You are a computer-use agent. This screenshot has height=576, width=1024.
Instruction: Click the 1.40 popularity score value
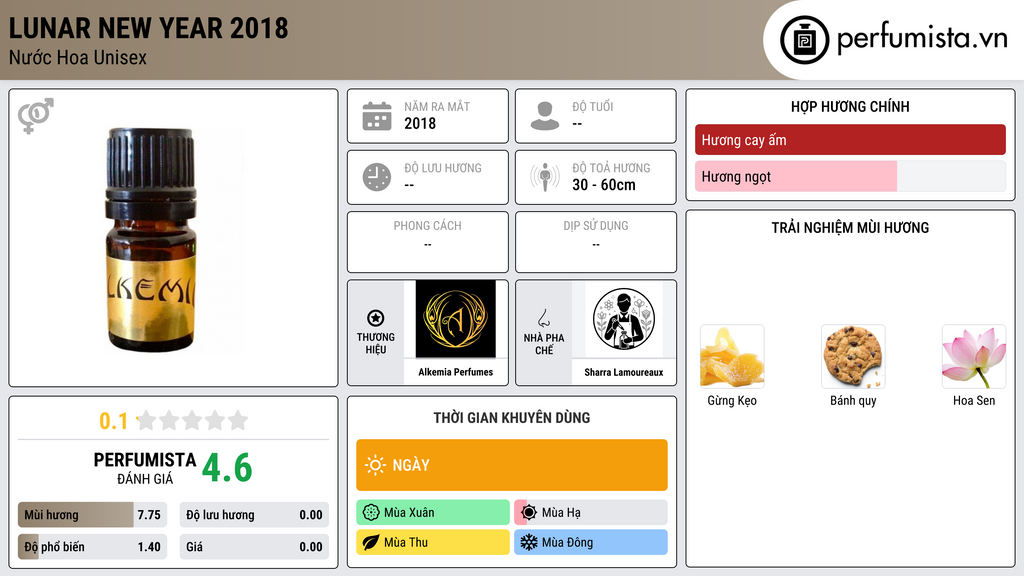click(x=149, y=547)
